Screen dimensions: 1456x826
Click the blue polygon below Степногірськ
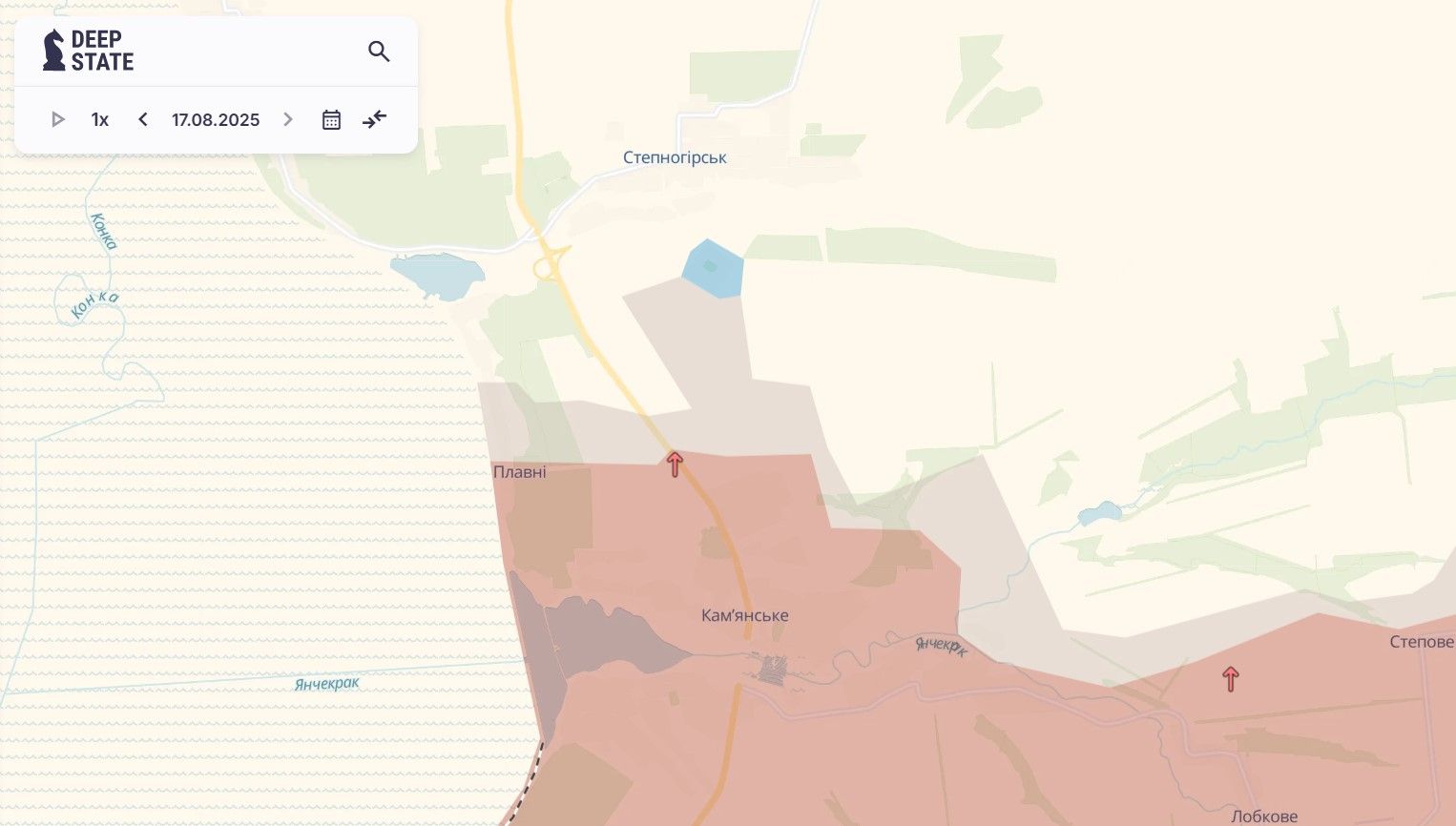713,269
